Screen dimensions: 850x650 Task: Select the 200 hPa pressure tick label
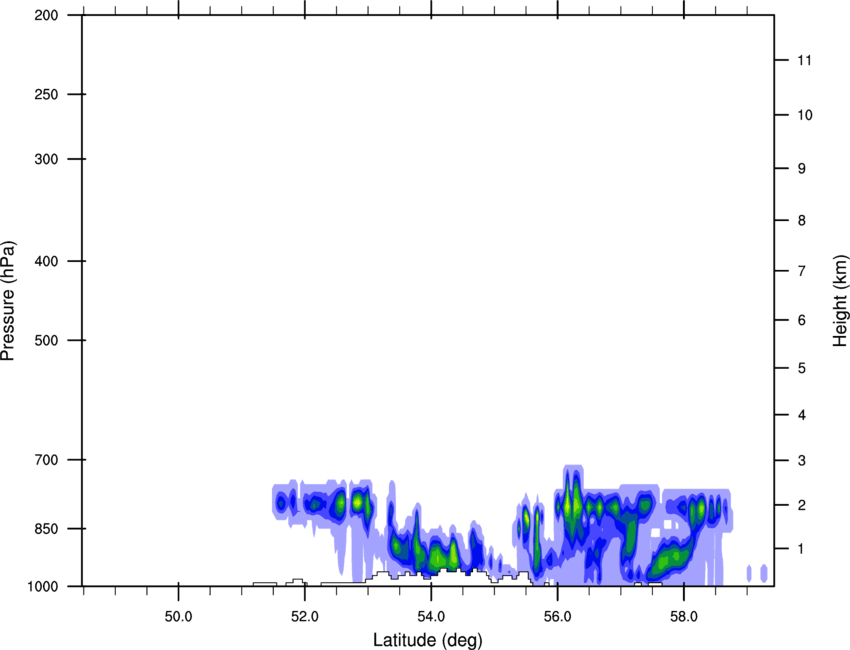point(44,16)
